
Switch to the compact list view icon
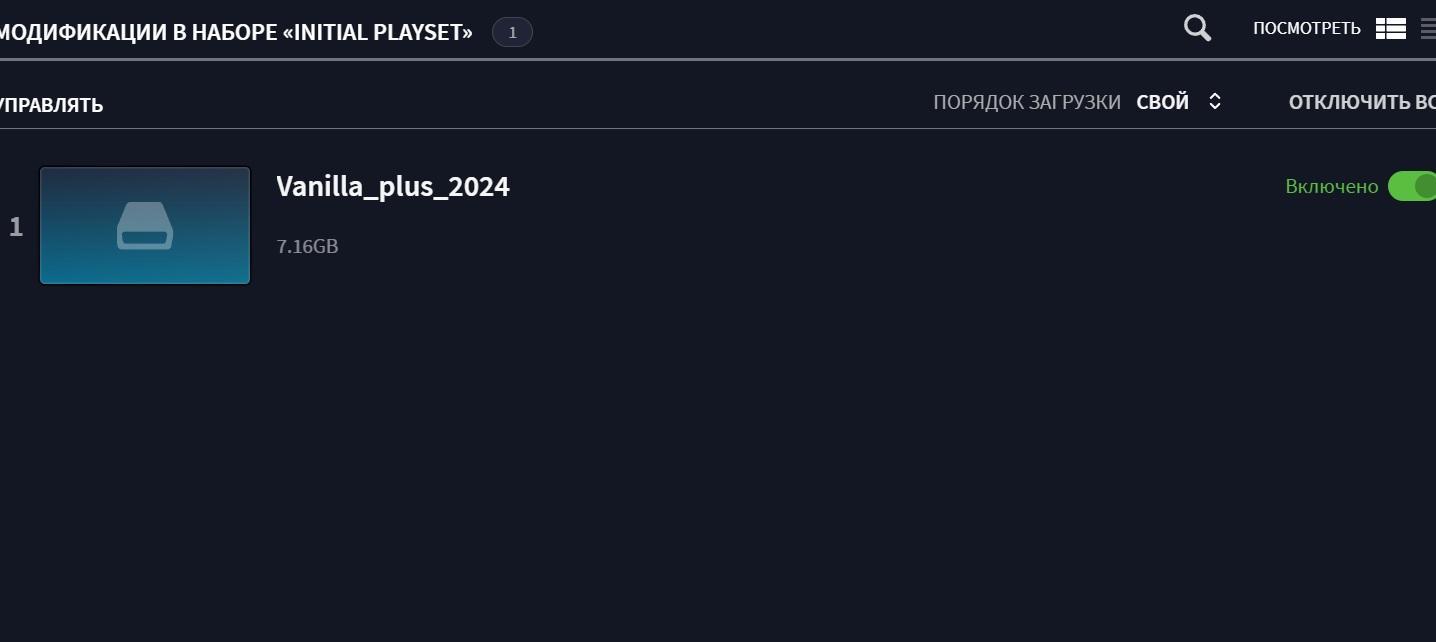coord(1428,29)
